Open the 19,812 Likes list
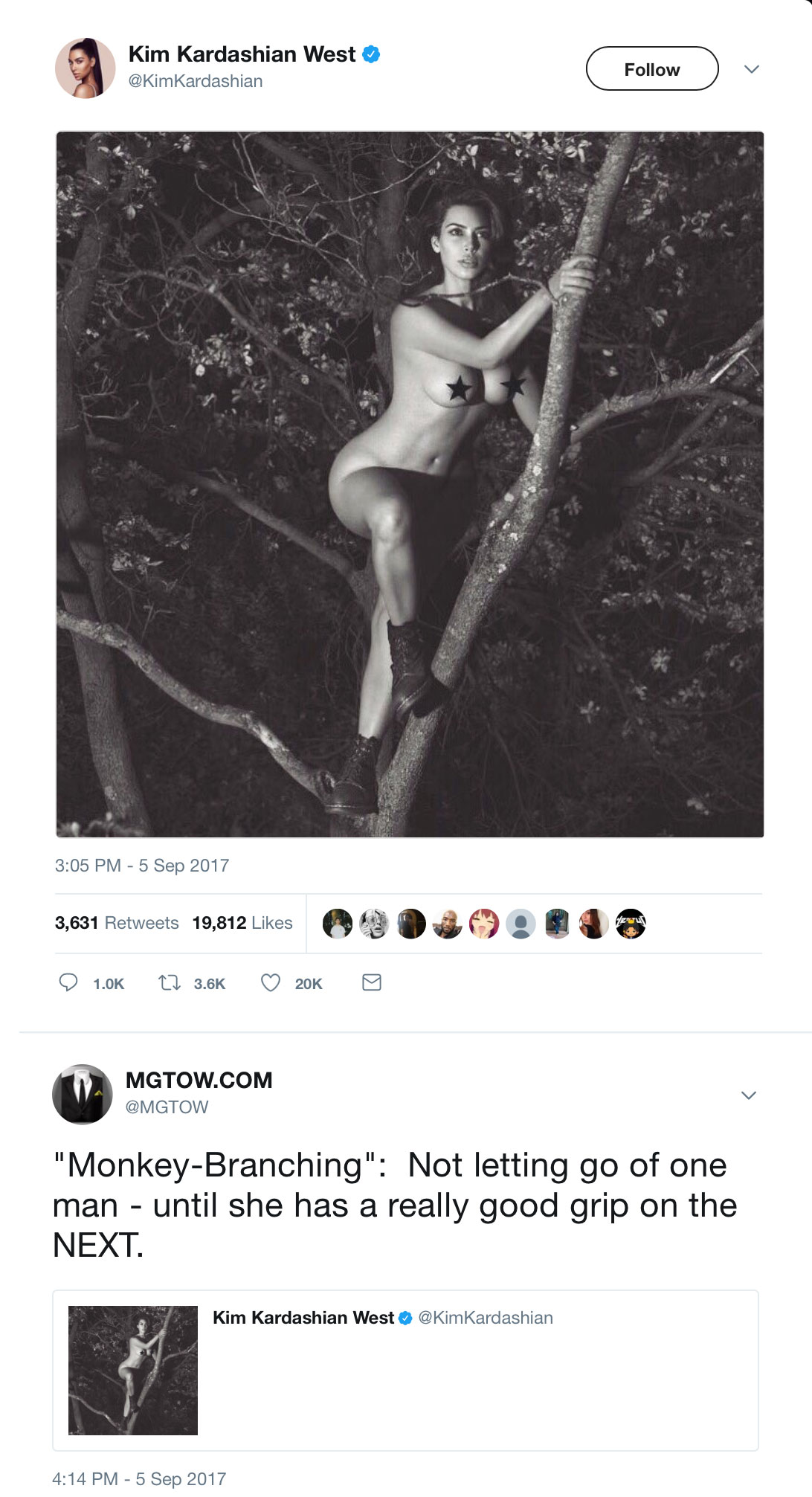812x1497 pixels. coord(242,923)
